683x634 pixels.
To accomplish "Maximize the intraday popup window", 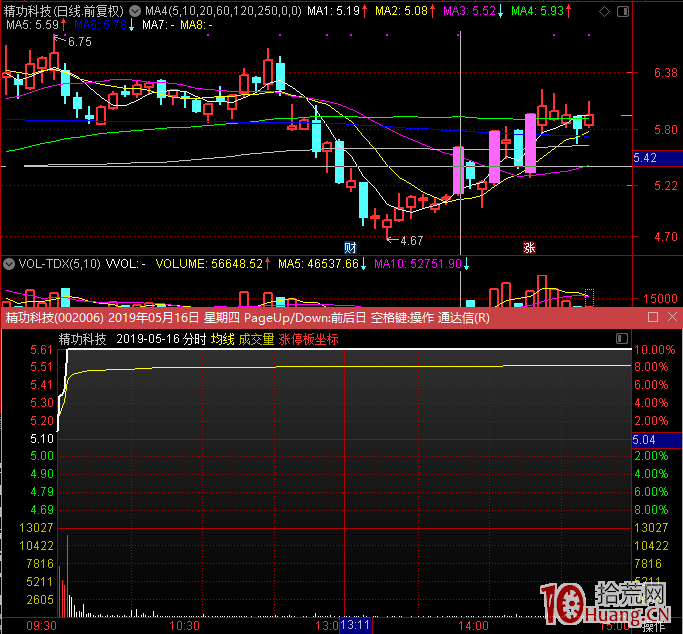I will pos(653,317).
